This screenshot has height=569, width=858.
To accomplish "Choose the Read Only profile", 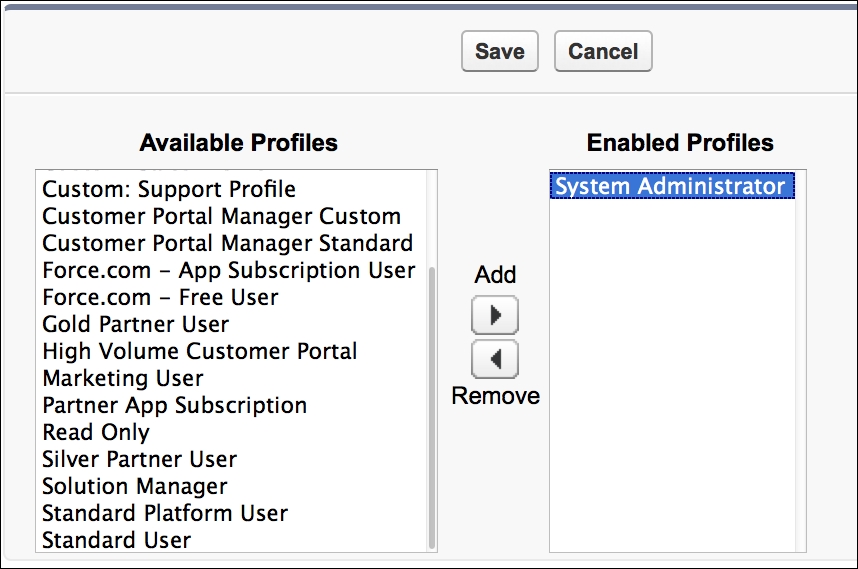I will point(96,432).
